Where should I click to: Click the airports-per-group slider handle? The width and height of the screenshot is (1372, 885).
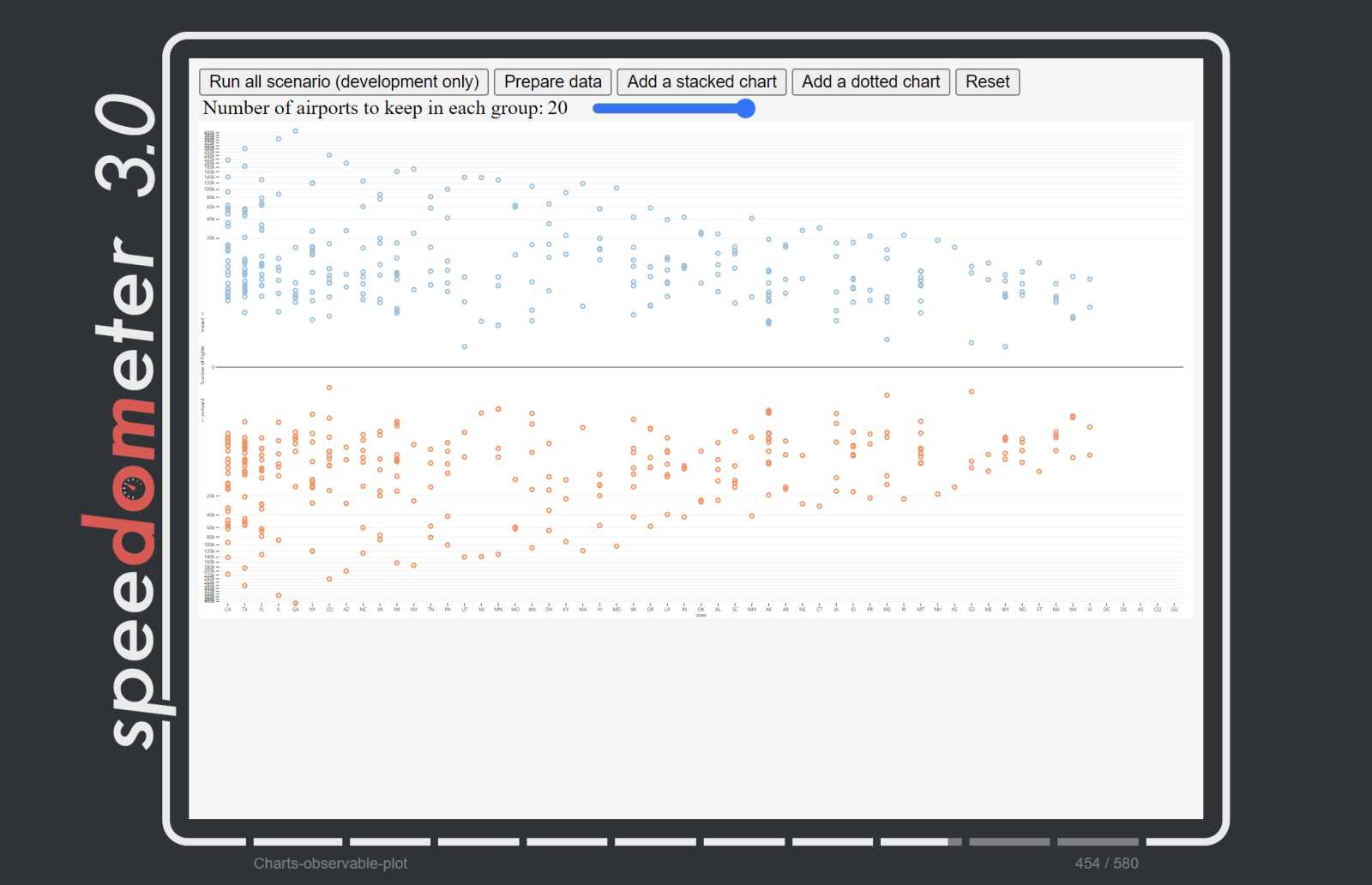point(745,108)
